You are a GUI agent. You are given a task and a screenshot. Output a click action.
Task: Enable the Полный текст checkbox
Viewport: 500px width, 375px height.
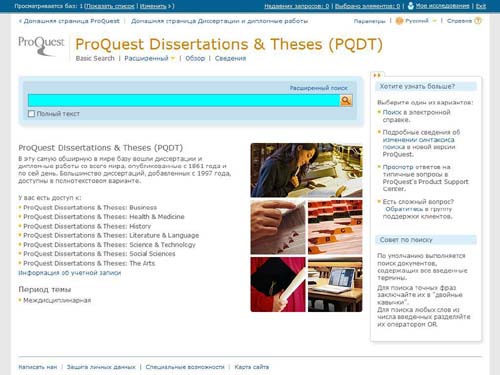tap(31, 114)
